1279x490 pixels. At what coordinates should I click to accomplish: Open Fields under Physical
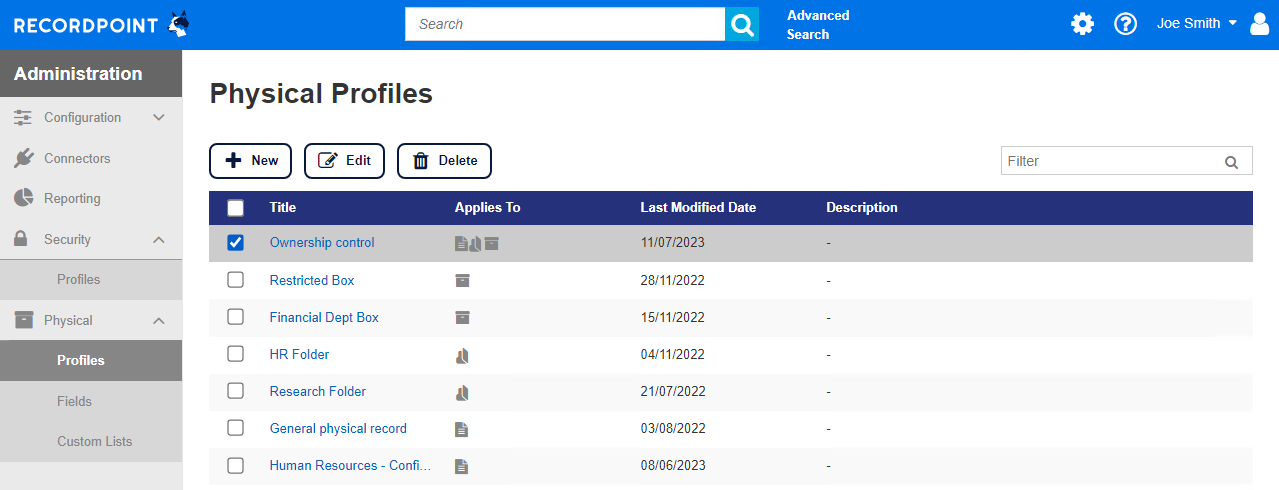coord(91,401)
